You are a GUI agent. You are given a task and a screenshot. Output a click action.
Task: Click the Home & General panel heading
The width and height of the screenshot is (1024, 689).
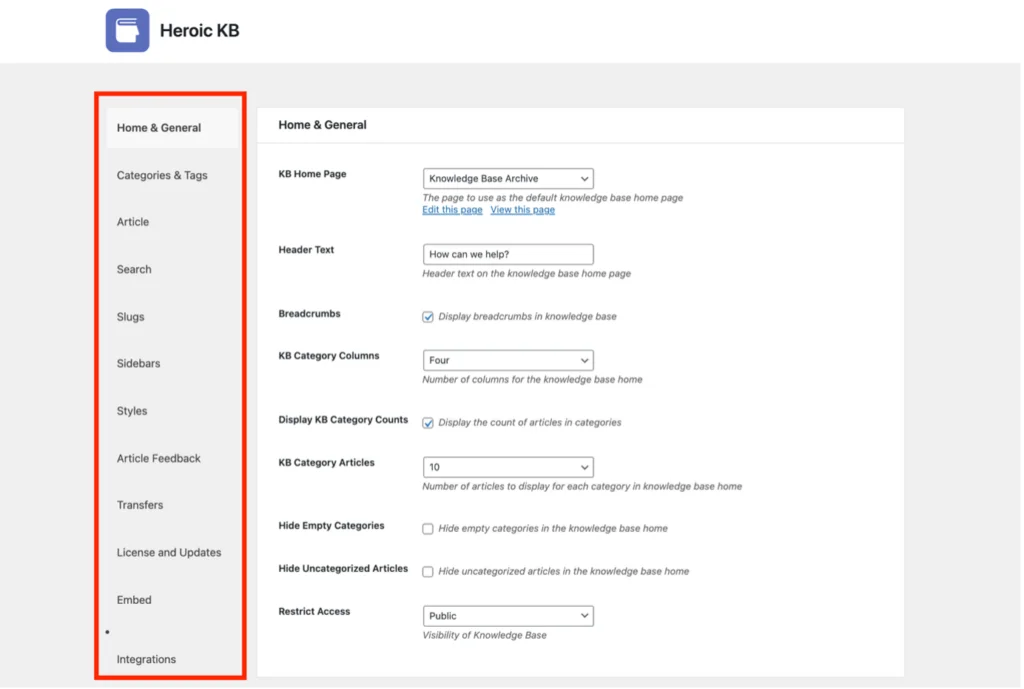coord(323,125)
